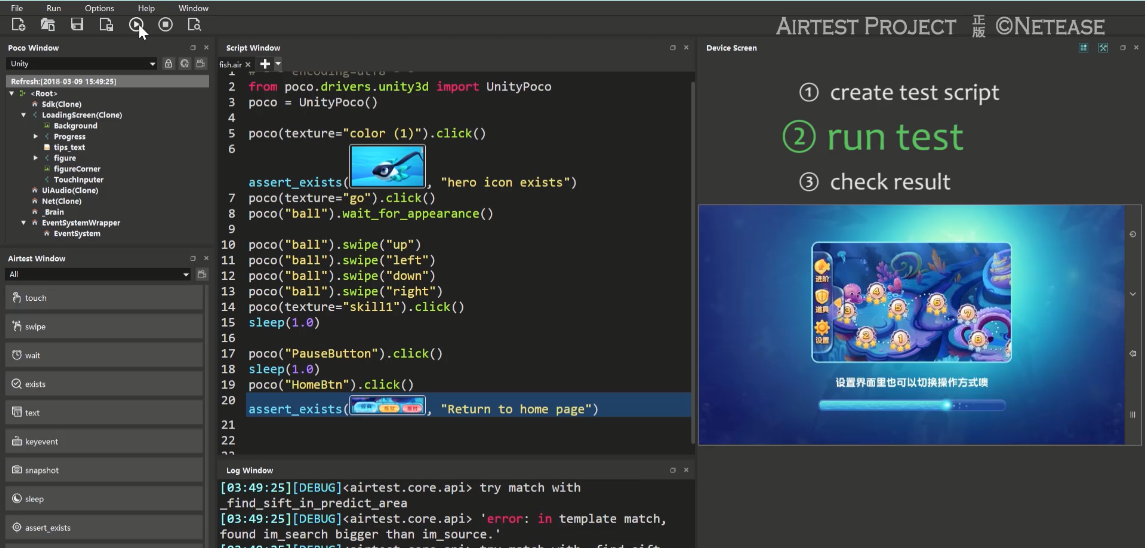Viewport: 1145px width, 548px height.
Task: Select Net(Clone) in the tree
Action: [x=61, y=201]
